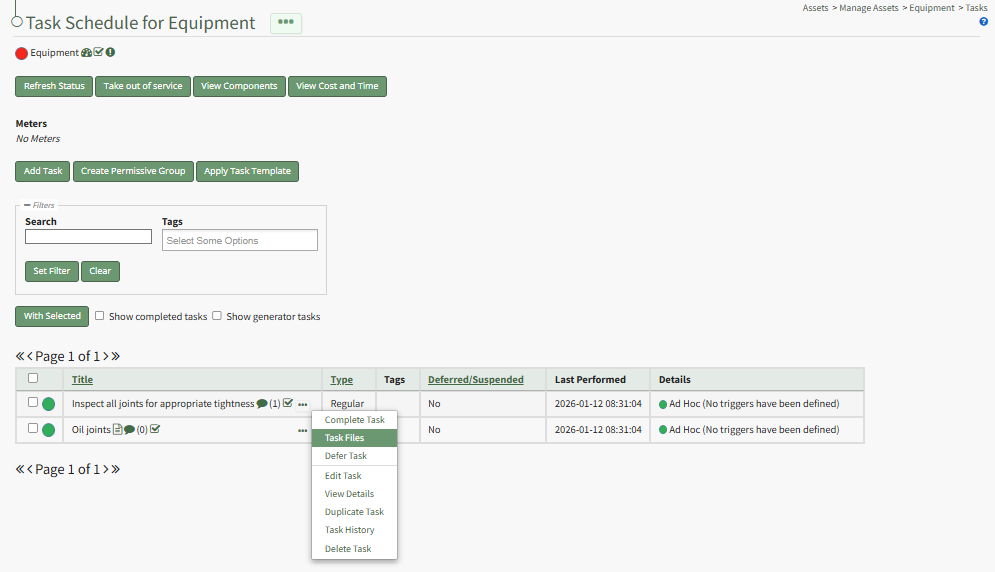
Task: Go to last page using bottom double-right arrow
Action: pos(115,470)
